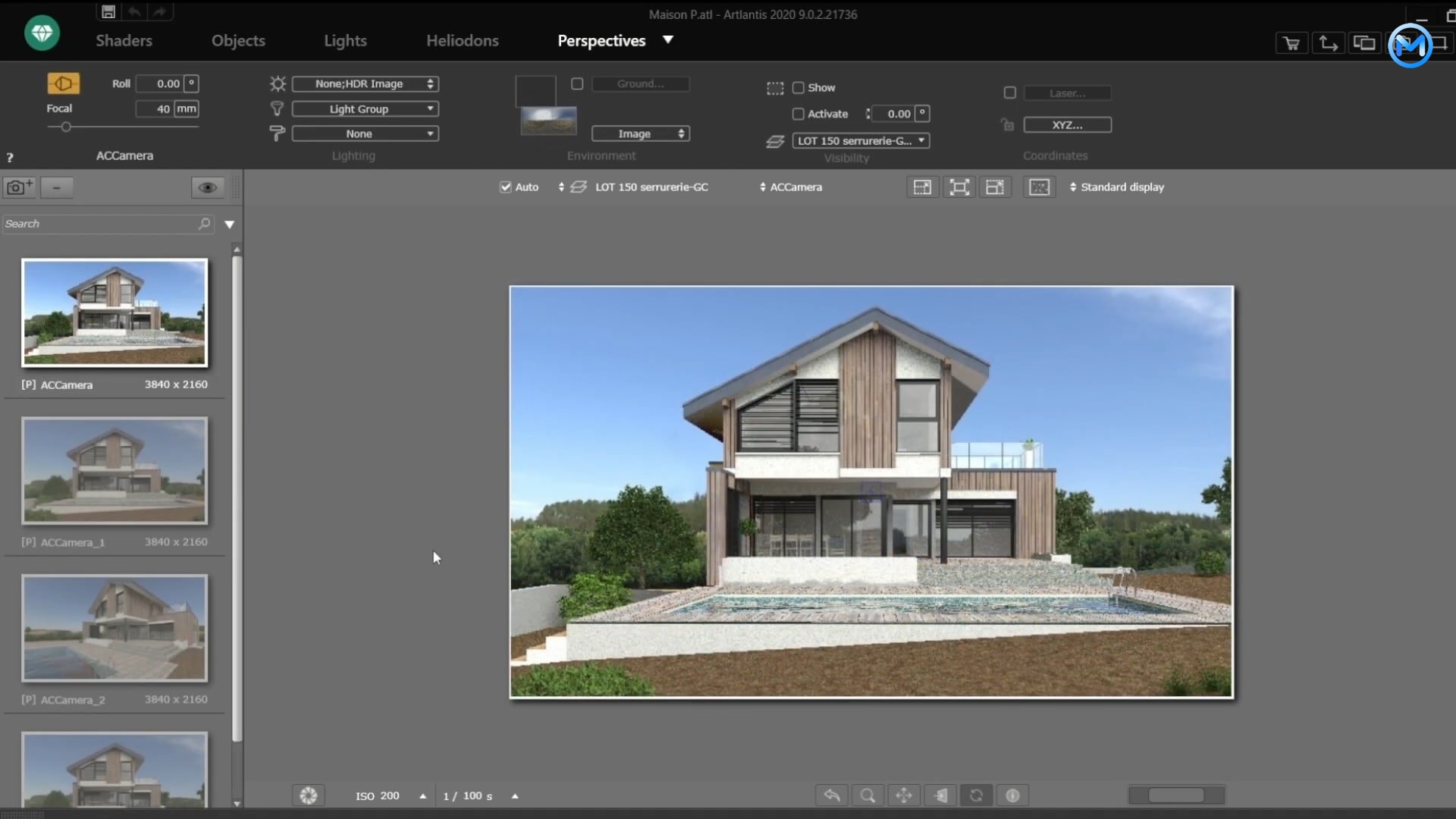The width and height of the screenshot is (1456, 819).
Task: Uncheck the Auto checkbox above the preview
Action: (x=506, y=187)
